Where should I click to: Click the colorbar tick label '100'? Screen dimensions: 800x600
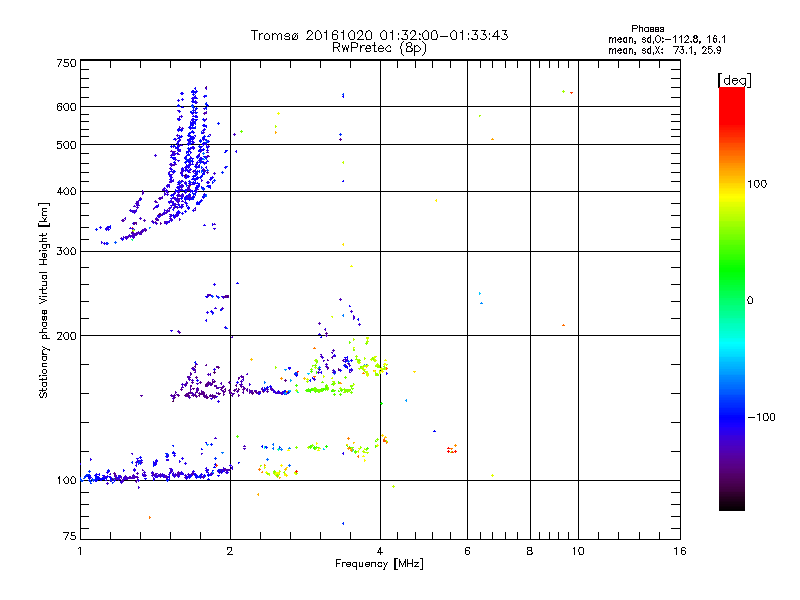757,184
